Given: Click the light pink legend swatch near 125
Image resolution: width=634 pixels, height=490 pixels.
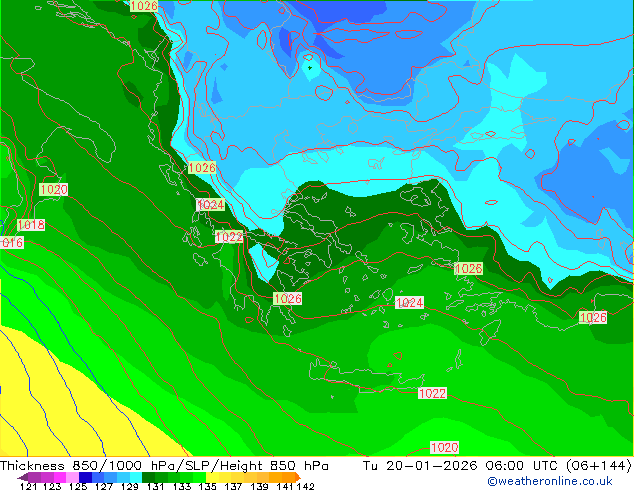Looking at the screenshot, I should point(72,477).
